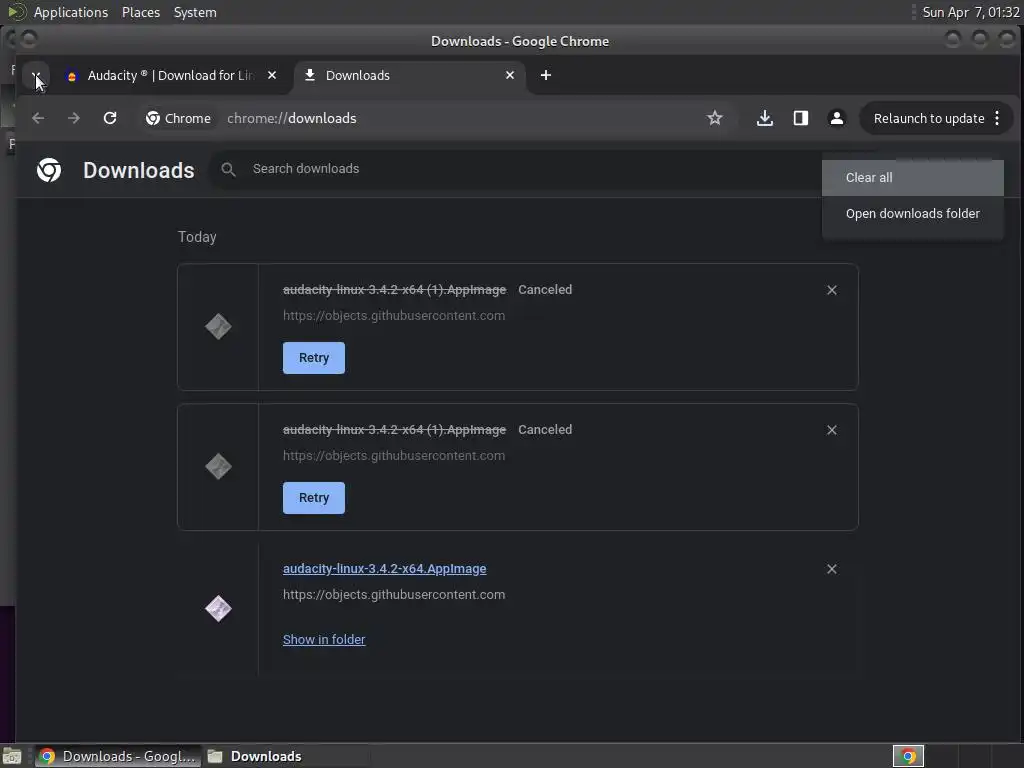1024x768 pixels.
Task: Open the Applications menu
Action: tap(71, 12)
